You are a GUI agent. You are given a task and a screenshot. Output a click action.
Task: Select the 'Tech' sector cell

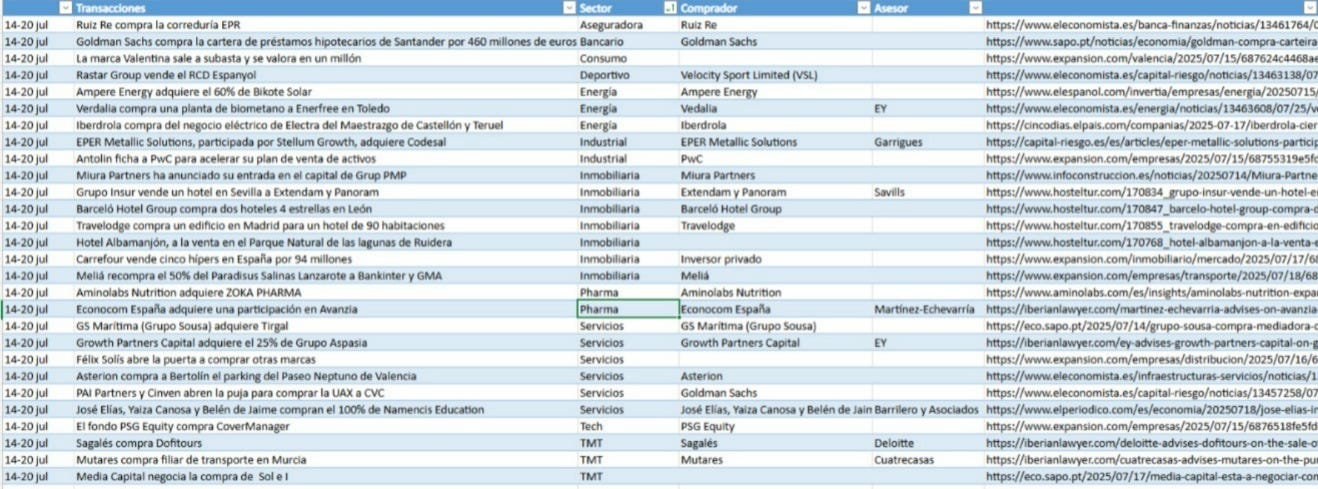point(628,426)
